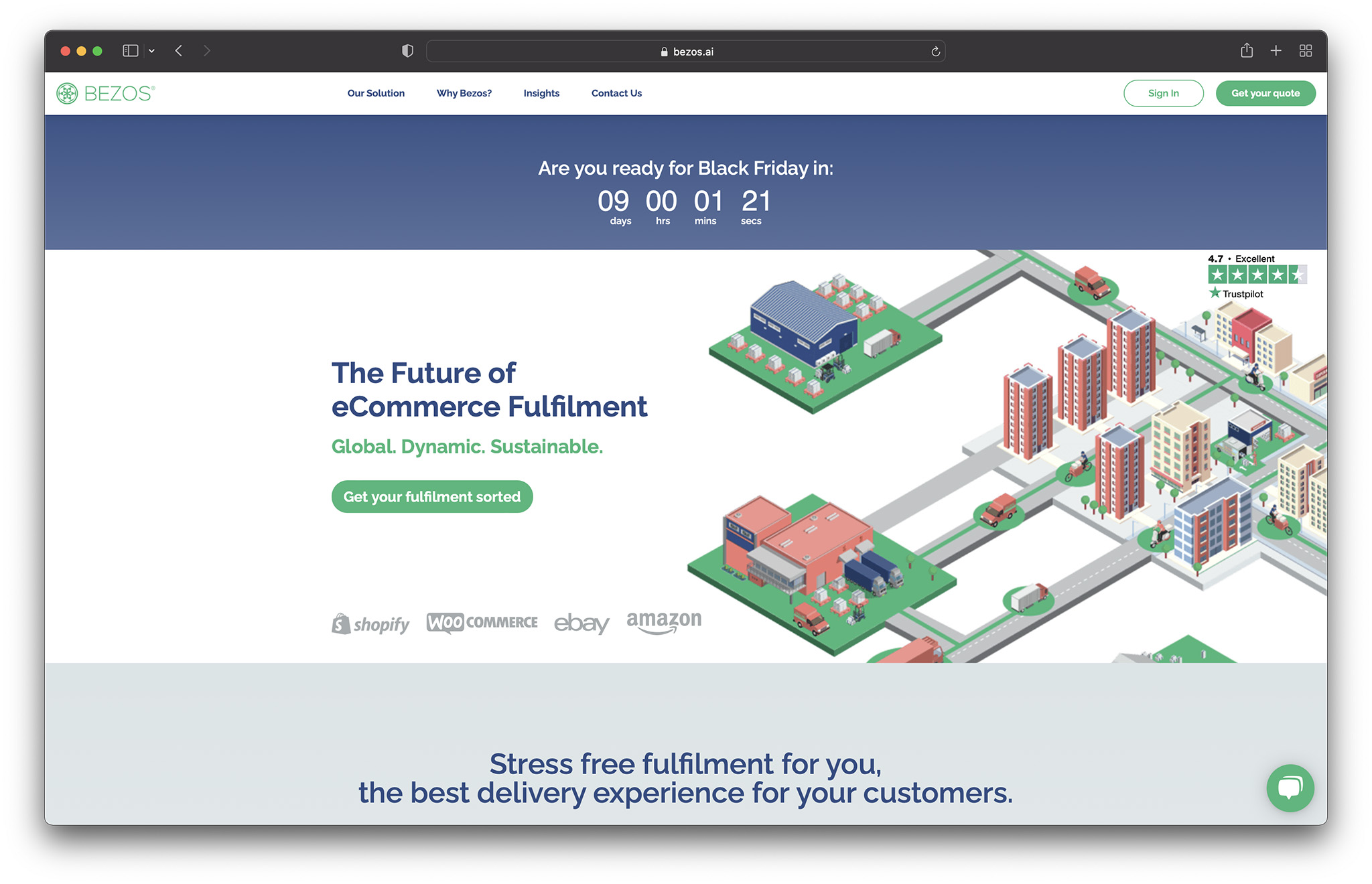The height and width of the screenshot is (884, 1372).
Task: Open a new browser tab
Action: click(1276, 50)
